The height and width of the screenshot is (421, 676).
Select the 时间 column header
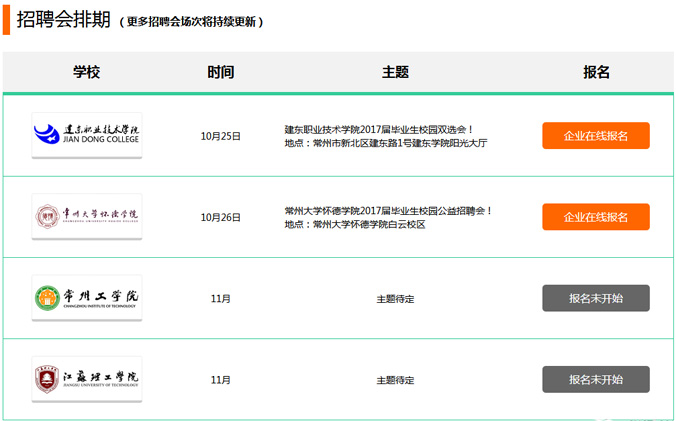tap(221, 72)
